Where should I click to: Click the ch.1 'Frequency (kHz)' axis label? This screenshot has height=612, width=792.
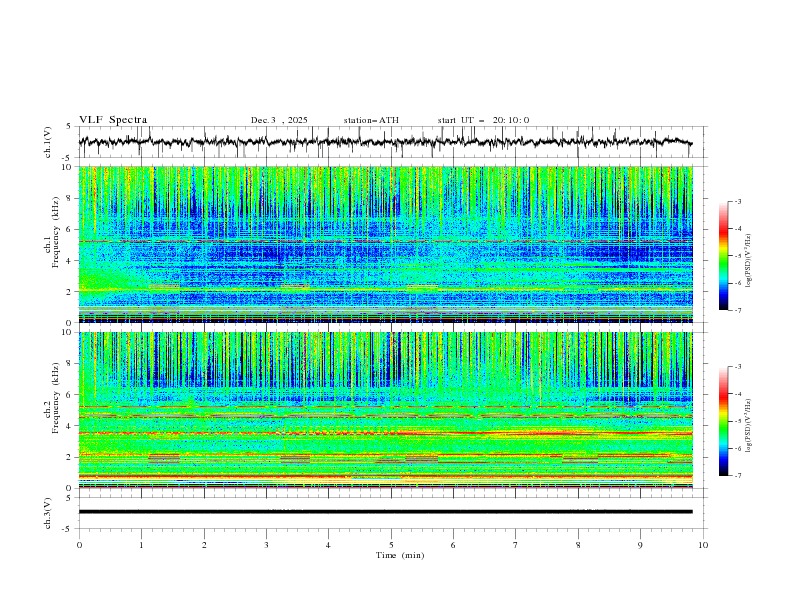click(56, 234)
